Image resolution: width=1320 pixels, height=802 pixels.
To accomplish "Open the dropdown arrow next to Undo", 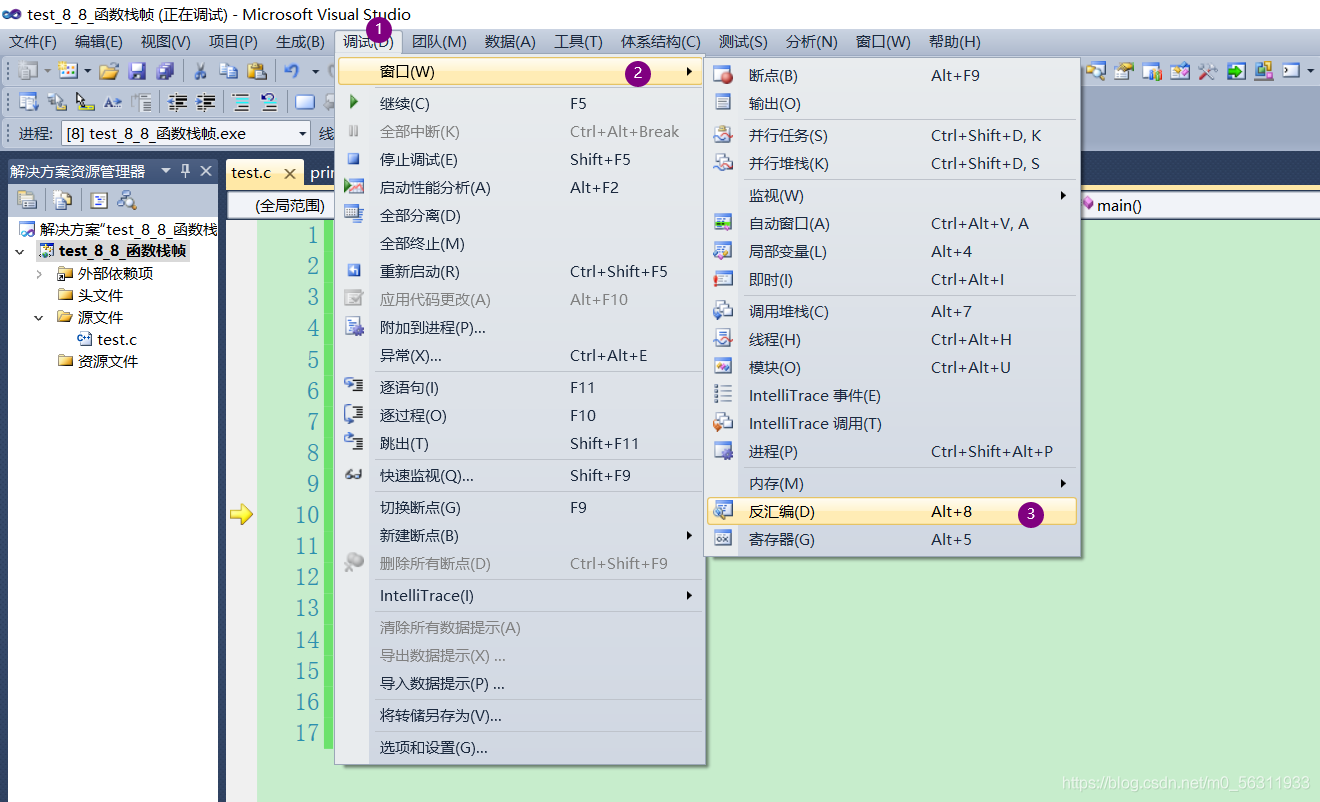I will click(x=316, y=71).
